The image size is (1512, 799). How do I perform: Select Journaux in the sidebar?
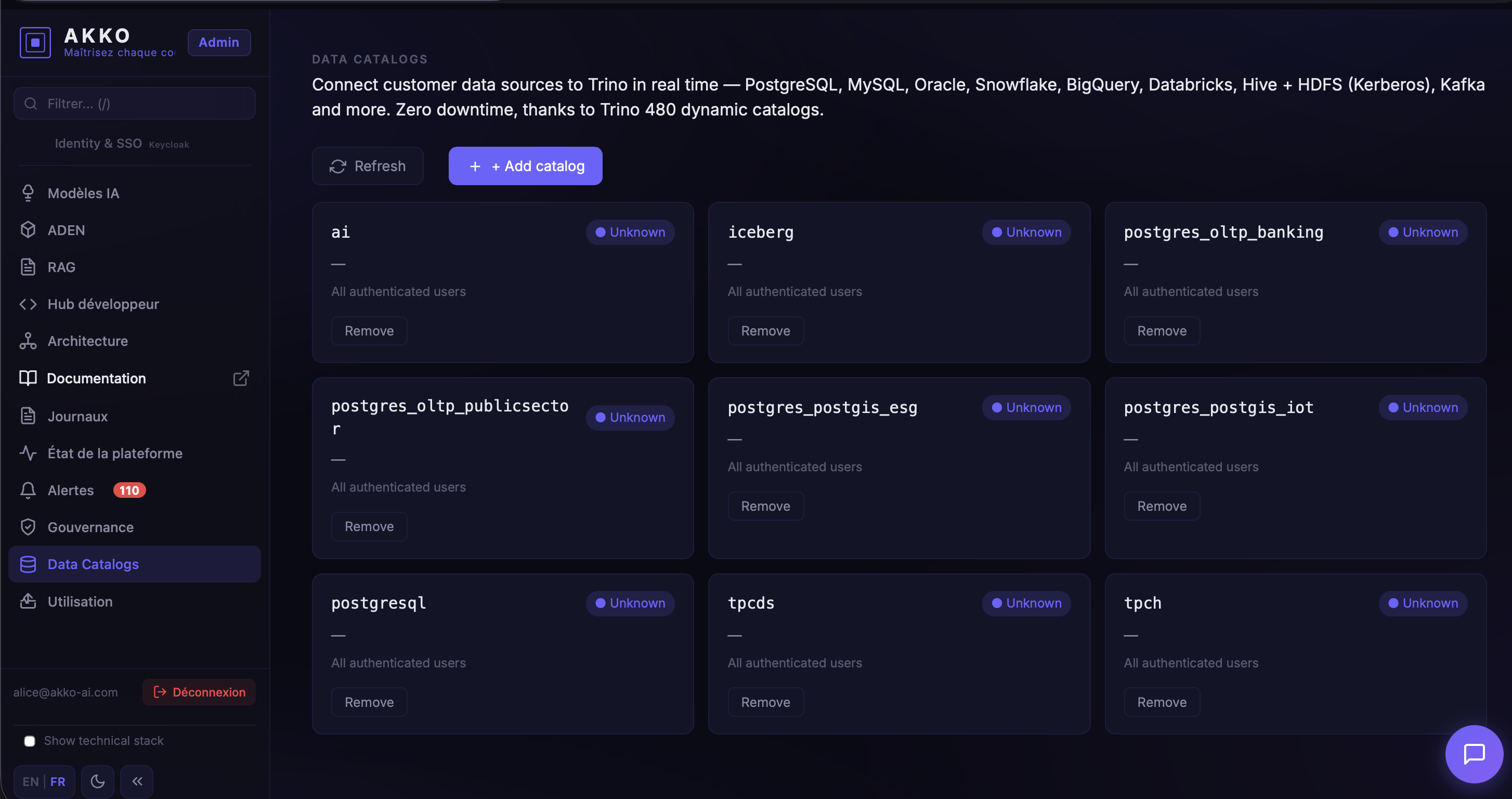[x=135, y=416]
